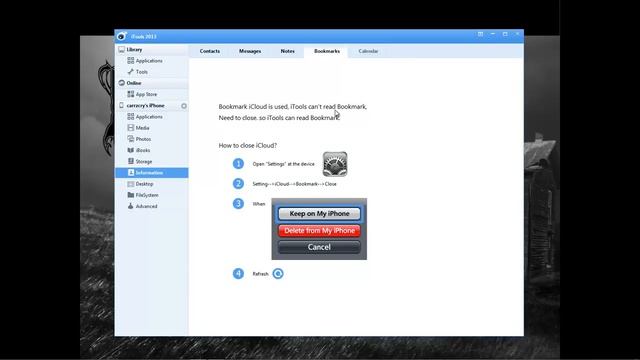The height and width of the screenshot is (360, 640).
Task: Click Delete from My iPhone button
Action: coord(319,231)
